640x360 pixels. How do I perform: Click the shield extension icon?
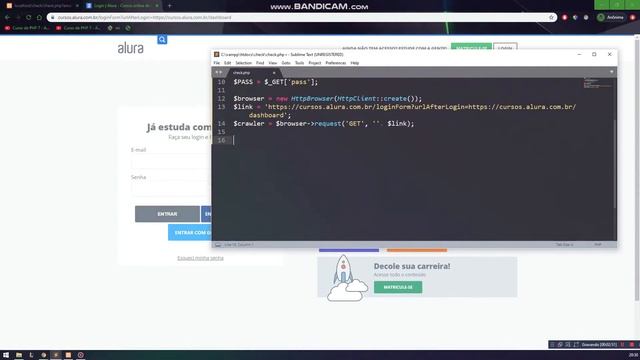point(576,18)
